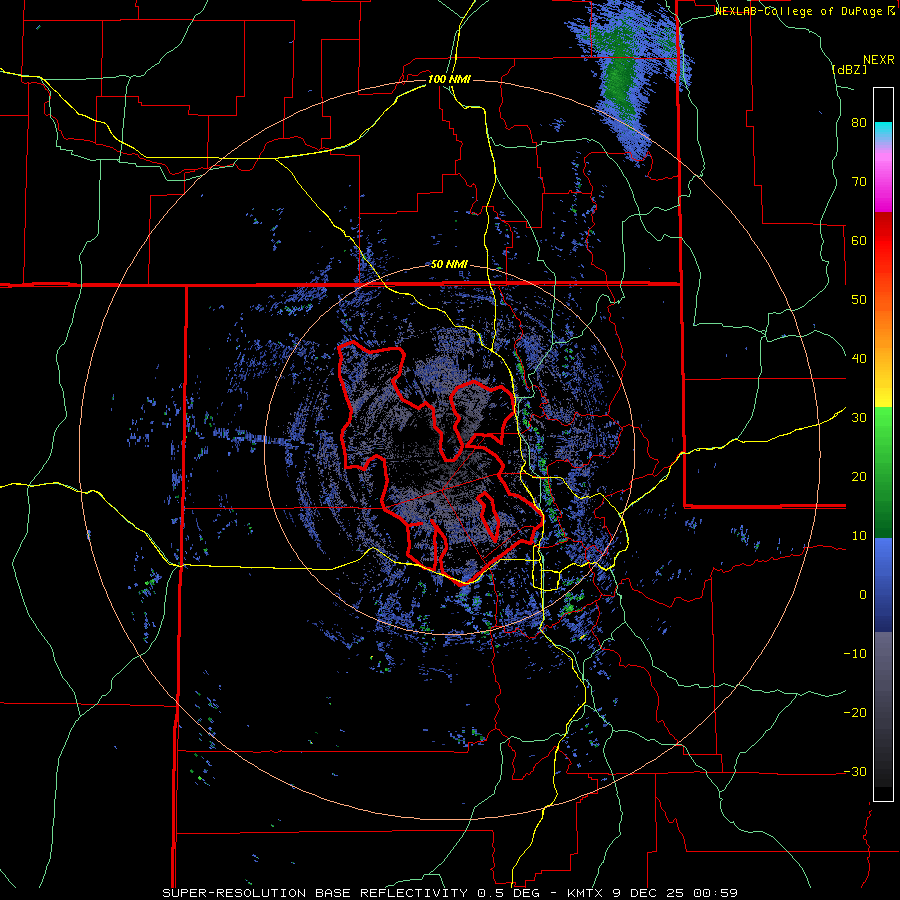Click the 100 NMI range ring label
This screenshot has width=900, height=900.
tap(449, 79)
